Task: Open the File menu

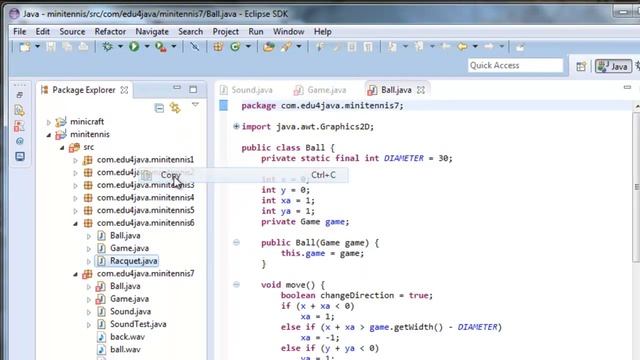Action: point(19,31)
